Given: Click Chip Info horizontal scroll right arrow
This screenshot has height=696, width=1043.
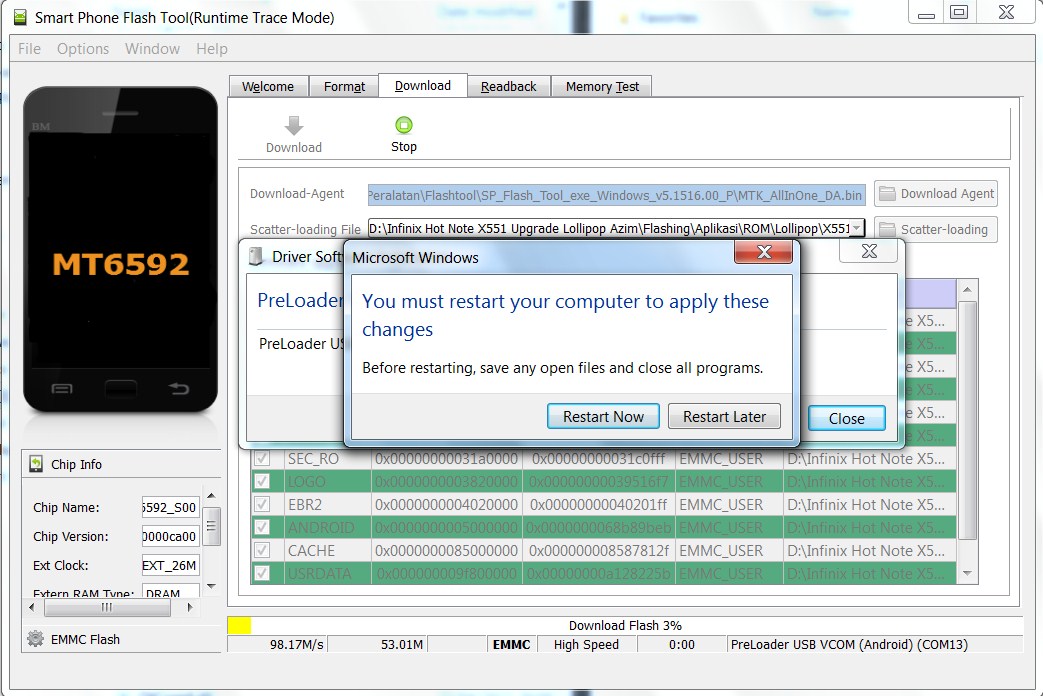Looking at the screenshot, I should 190,607.
